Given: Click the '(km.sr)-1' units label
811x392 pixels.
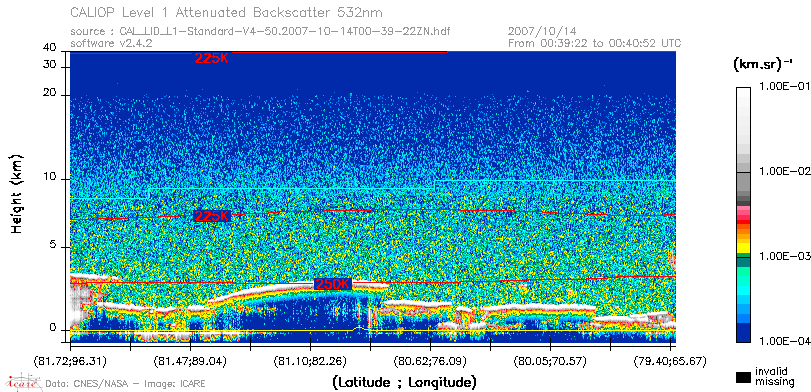Looking at the screenshot, I should 763,64.
